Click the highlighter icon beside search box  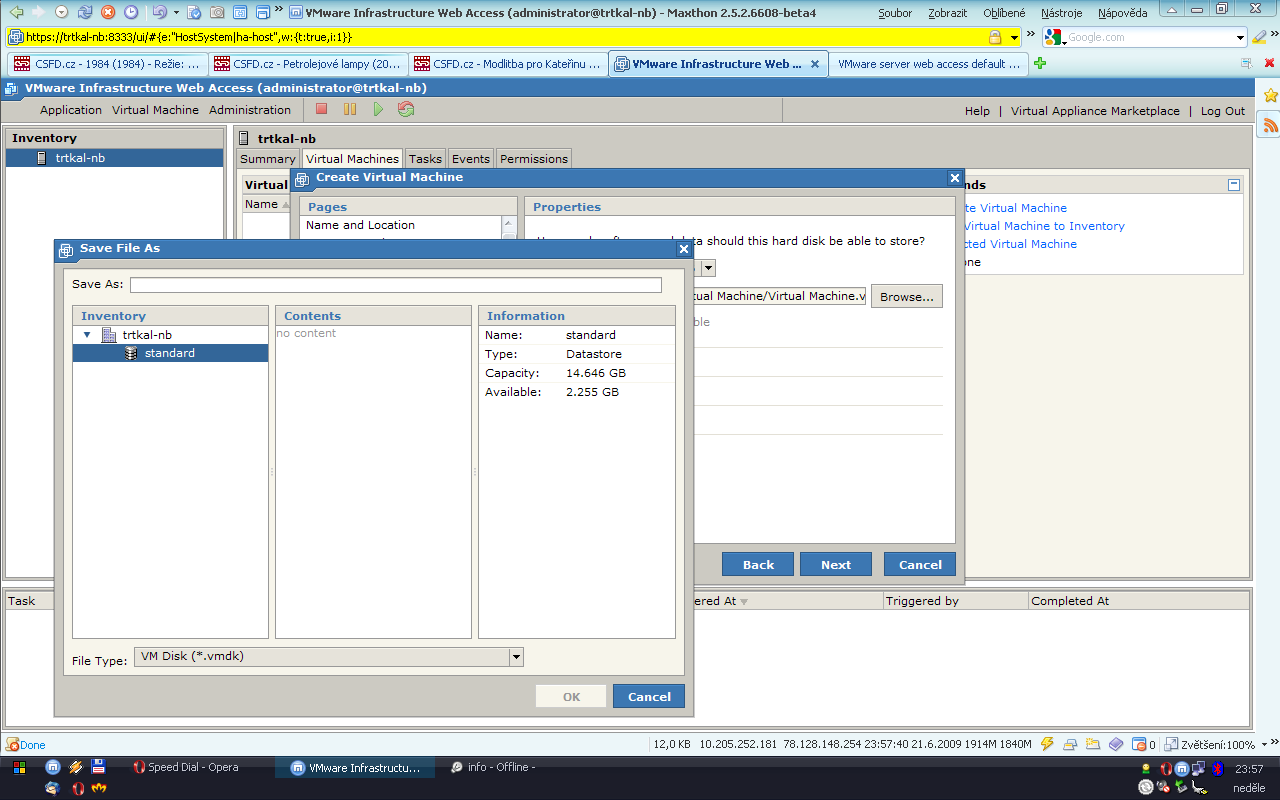pyautogui.click(x=1259, y=37)
